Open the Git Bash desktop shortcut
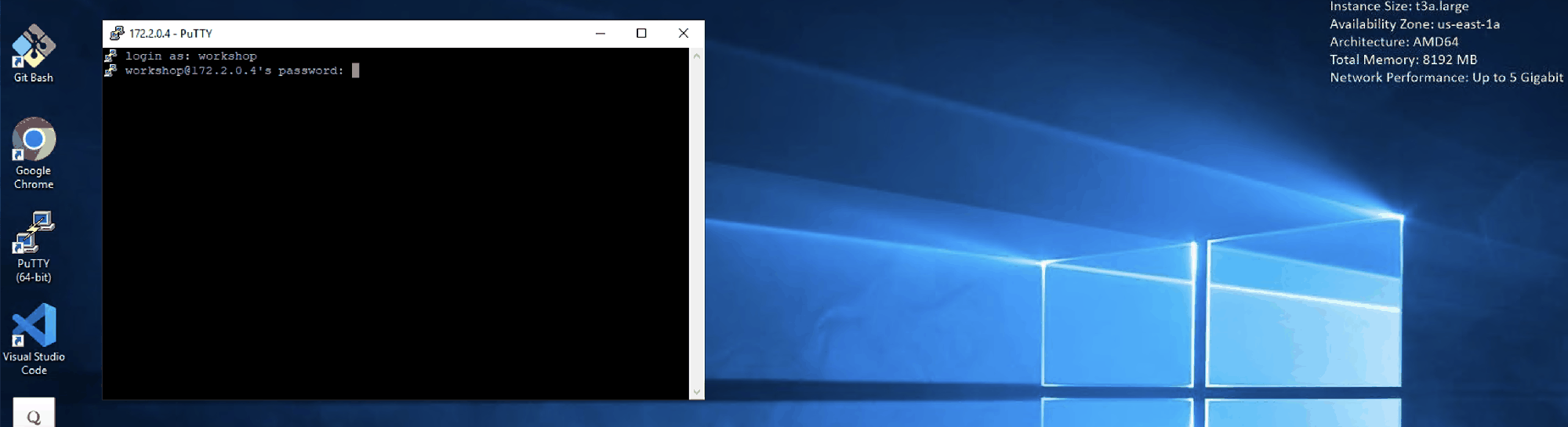The image size is (1568, 427). [34, 53]
